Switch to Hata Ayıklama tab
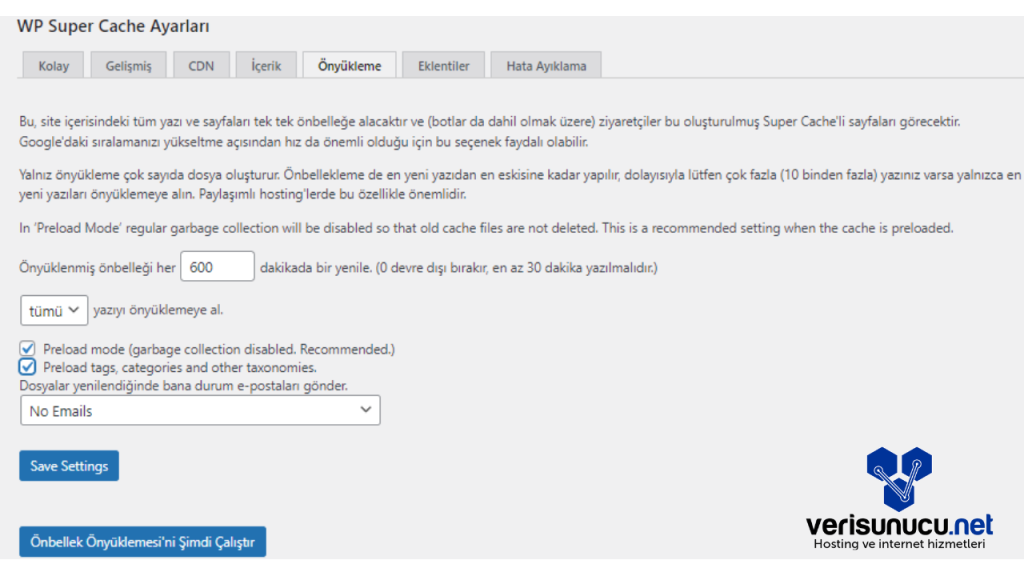 tap(546, 66)
